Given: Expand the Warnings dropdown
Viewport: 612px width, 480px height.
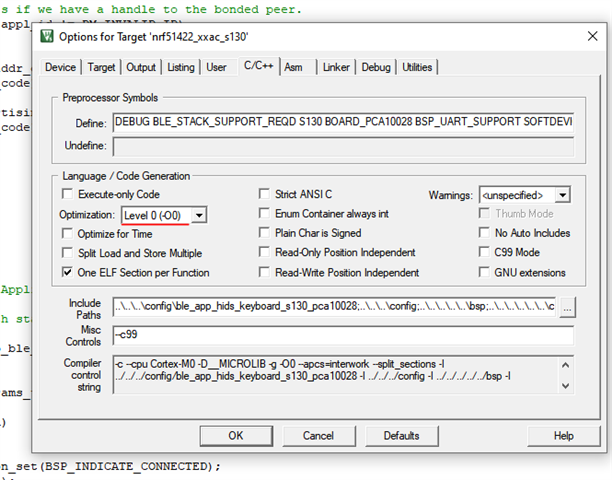Looking at the screenshot, I should (563, 194).
